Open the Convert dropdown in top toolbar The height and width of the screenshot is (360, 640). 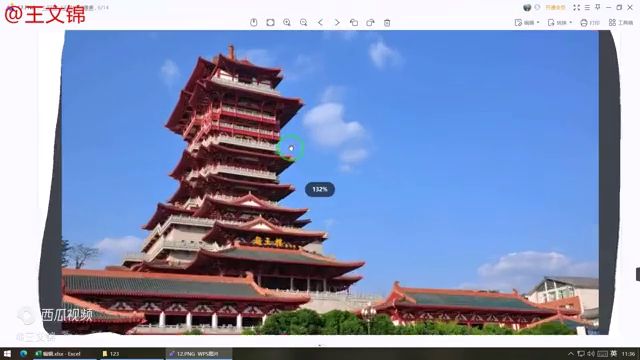560,22
